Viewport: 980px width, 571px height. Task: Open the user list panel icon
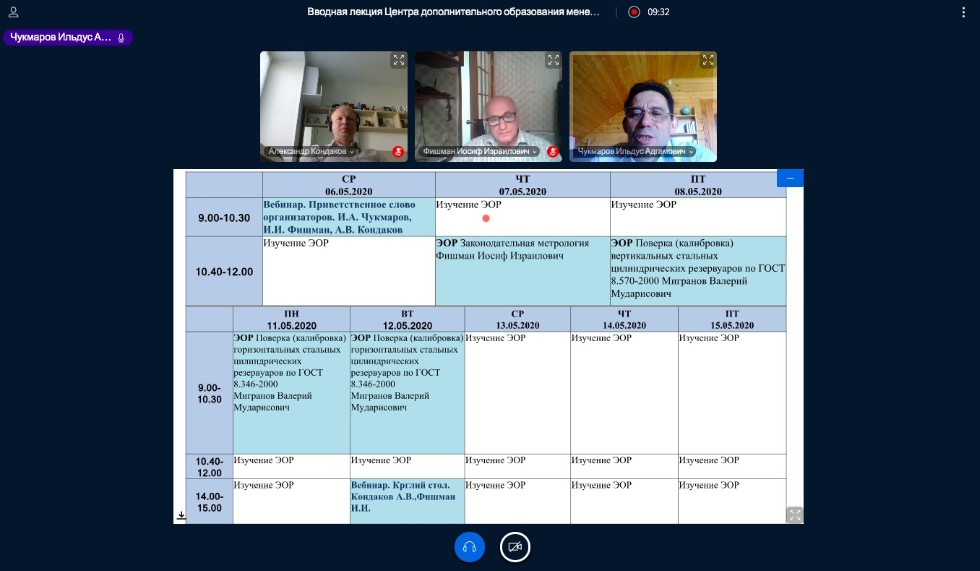(13, 12)
